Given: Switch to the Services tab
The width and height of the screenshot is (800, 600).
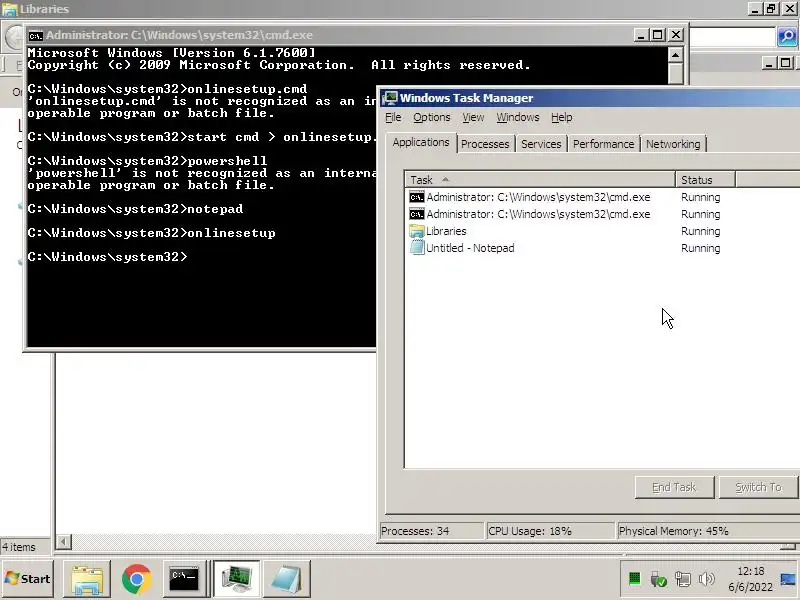Looking at the screenshot, I should (541, 144).
